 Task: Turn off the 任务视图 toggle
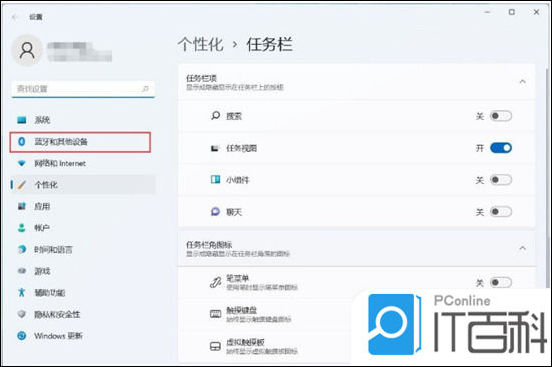501,148
